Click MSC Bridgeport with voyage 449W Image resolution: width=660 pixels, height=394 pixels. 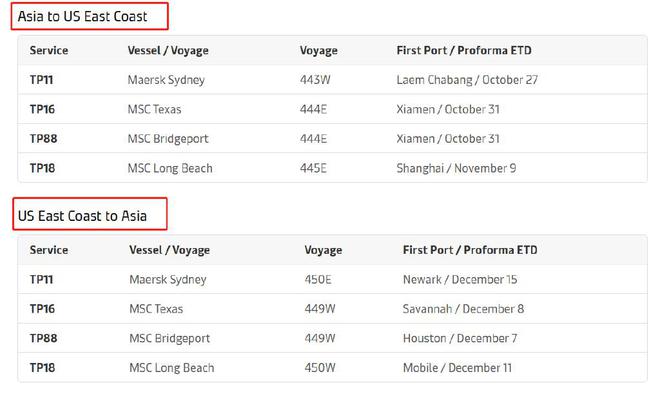tap(170, 338)
